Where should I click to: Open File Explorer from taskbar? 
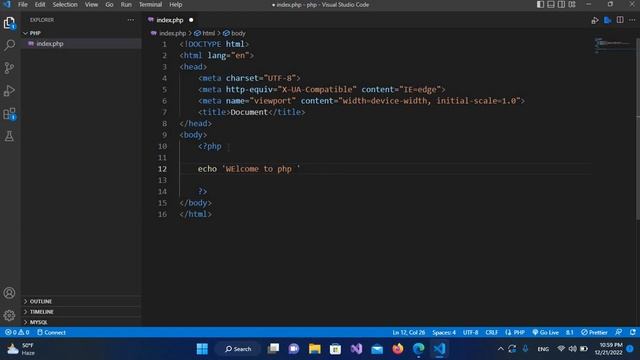[315, 349]
